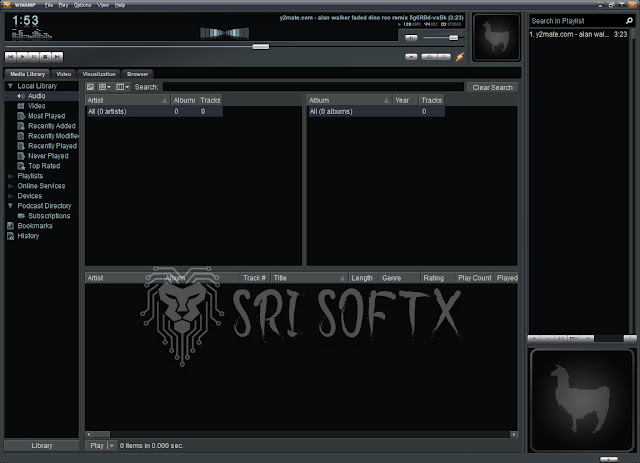
Task: Expand the Online Services tree node
Action: (x=10, y=186)
